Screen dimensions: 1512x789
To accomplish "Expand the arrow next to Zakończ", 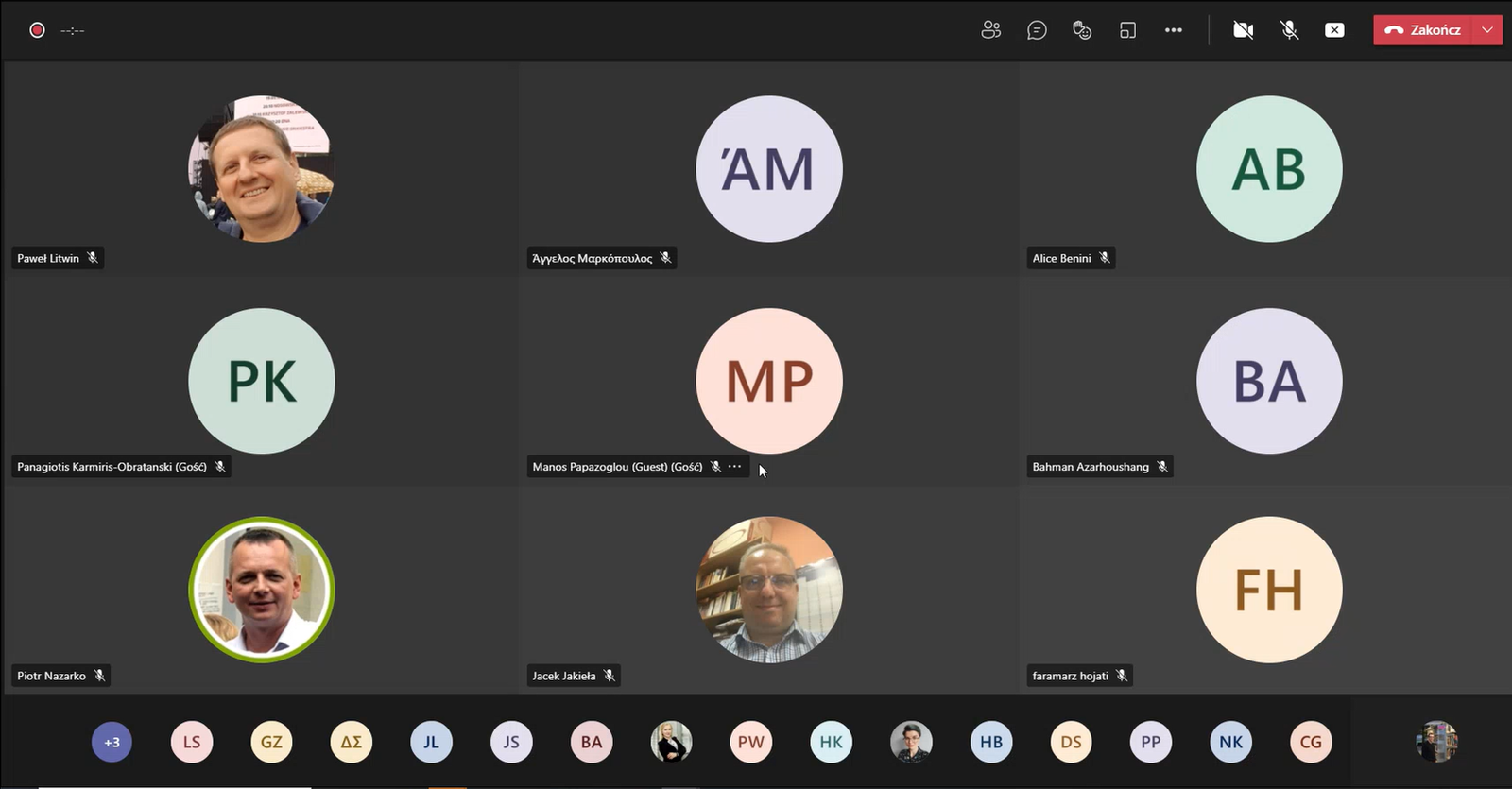I will pos(1487,30).
